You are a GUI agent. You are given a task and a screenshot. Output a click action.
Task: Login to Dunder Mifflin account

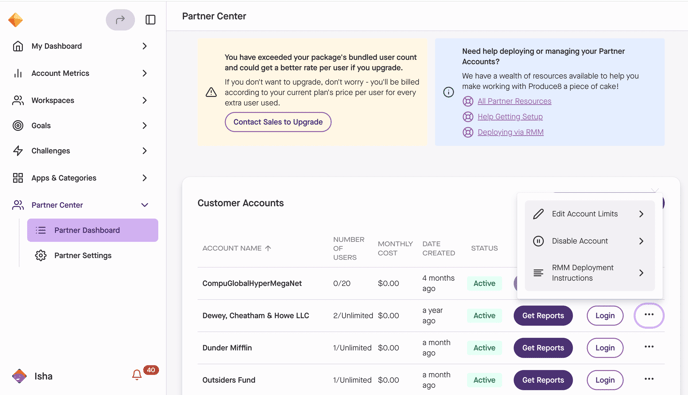(605, 348)
